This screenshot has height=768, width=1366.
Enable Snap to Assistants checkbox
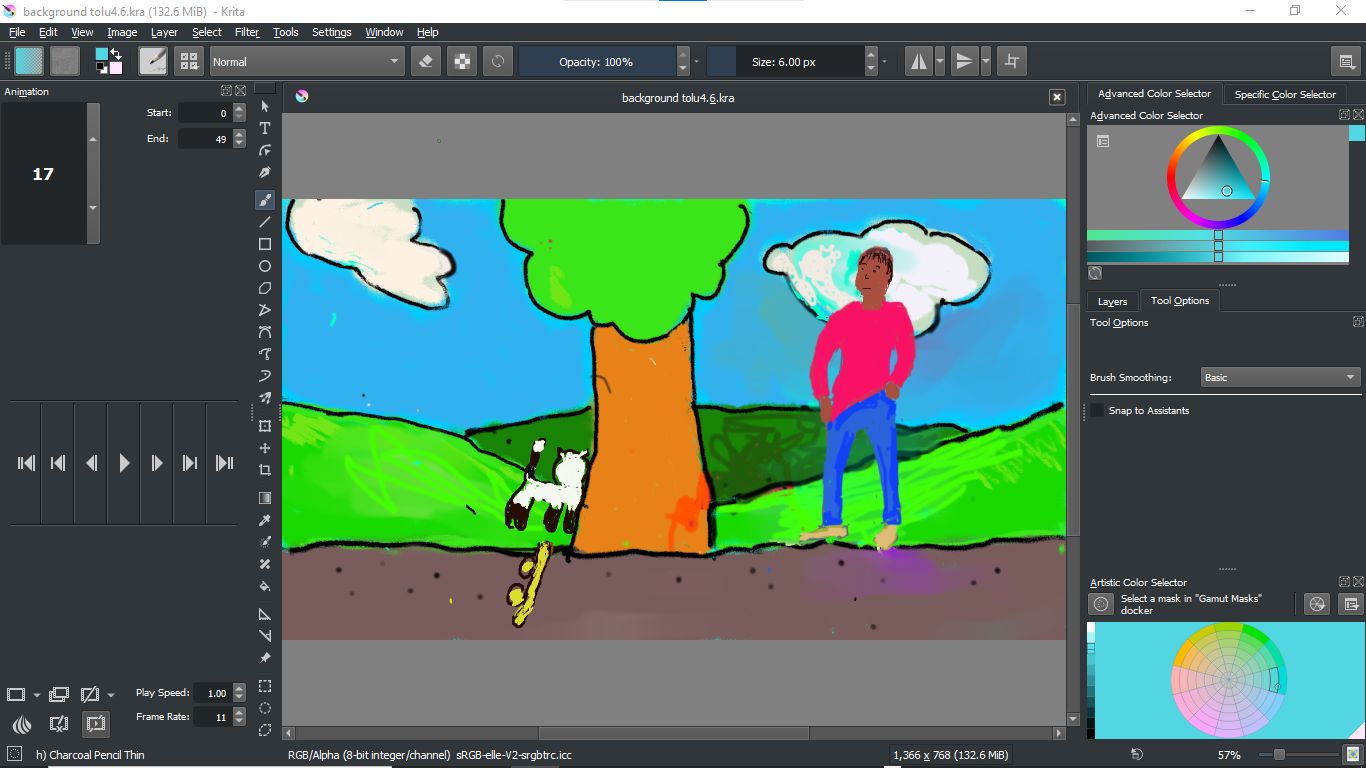point(1098,411)
